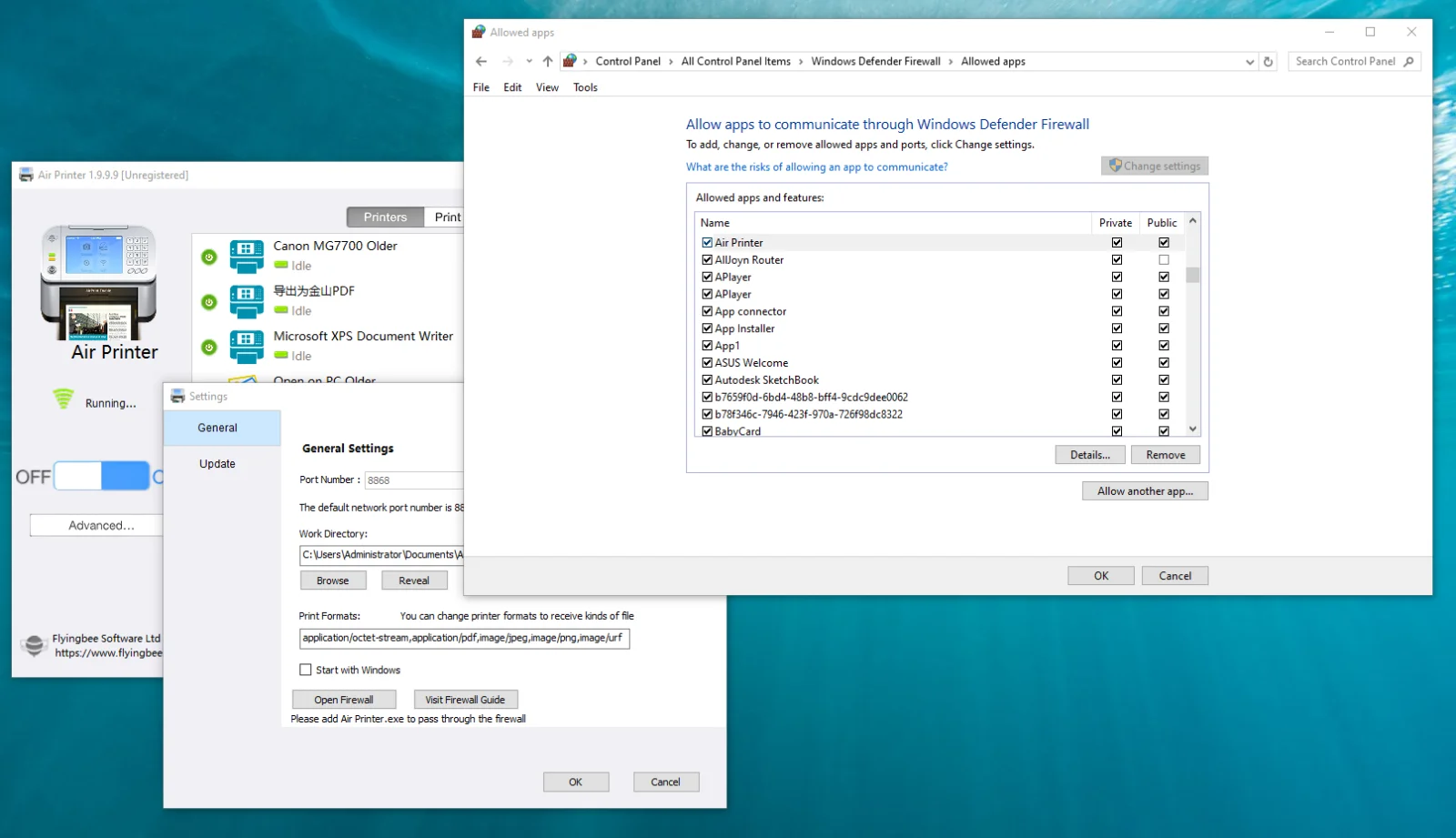Viewport: 1456px width, 838px height.
Task: Open the risks of allowing an app link
Action: coord(816,167)
